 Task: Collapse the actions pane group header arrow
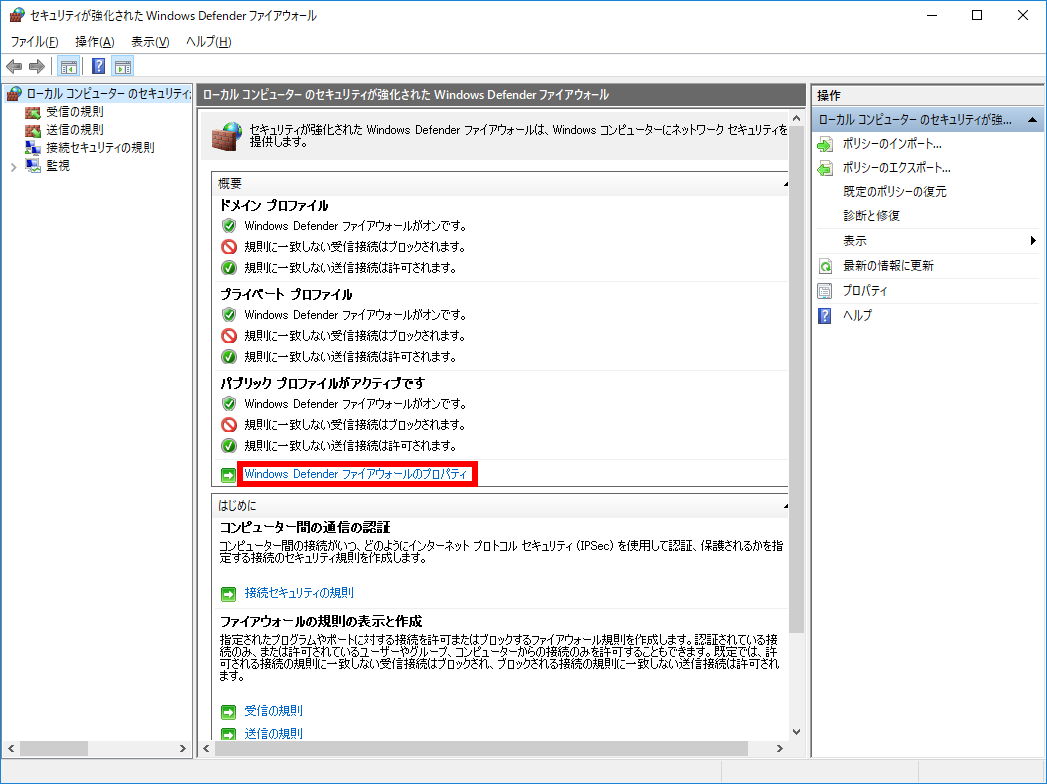coord(1032,120)
